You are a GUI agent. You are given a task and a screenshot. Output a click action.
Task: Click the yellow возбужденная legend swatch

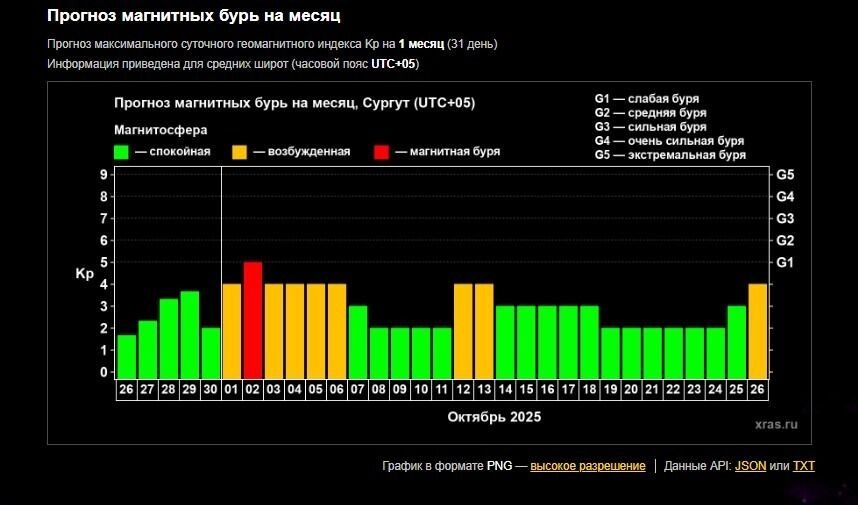click(240, 152)
